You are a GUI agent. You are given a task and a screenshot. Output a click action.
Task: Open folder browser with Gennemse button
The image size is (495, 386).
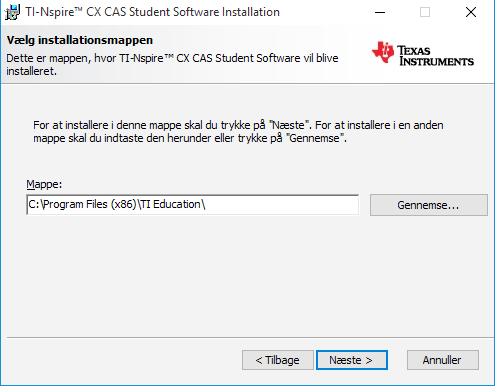[429, 205]
